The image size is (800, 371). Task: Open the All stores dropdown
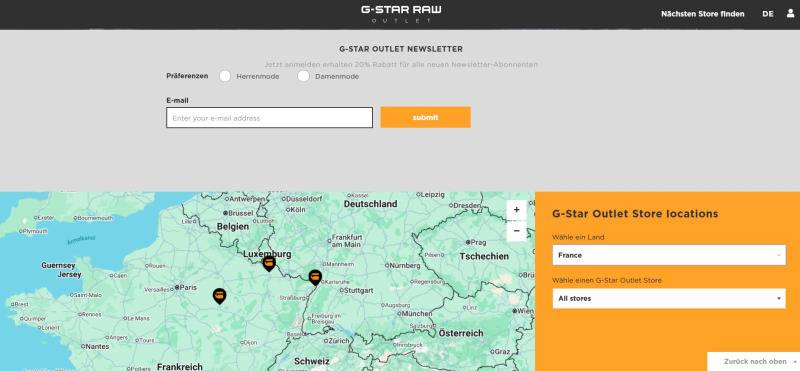tap(669, 299)
